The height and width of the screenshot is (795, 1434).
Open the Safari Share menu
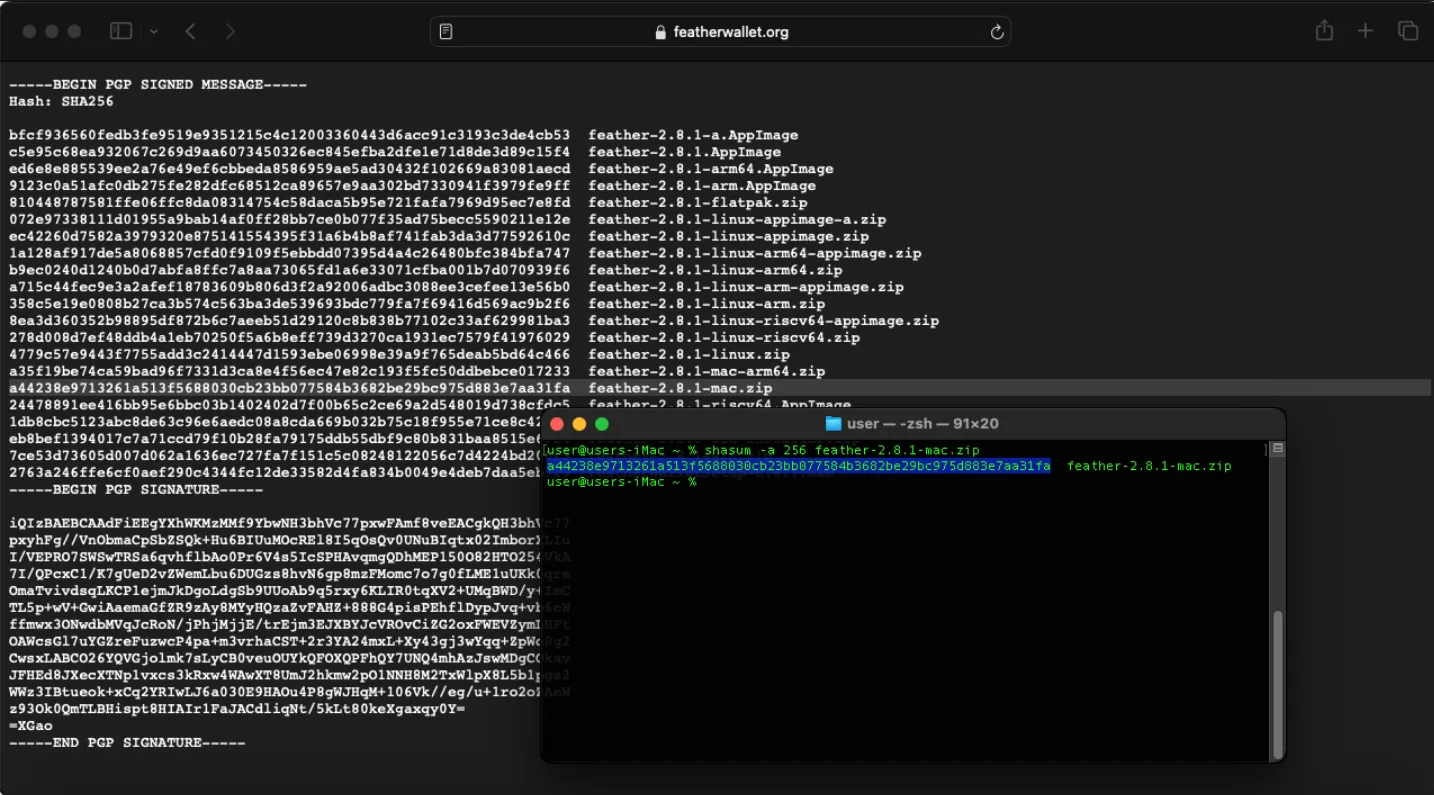[x=1325, y=31]
